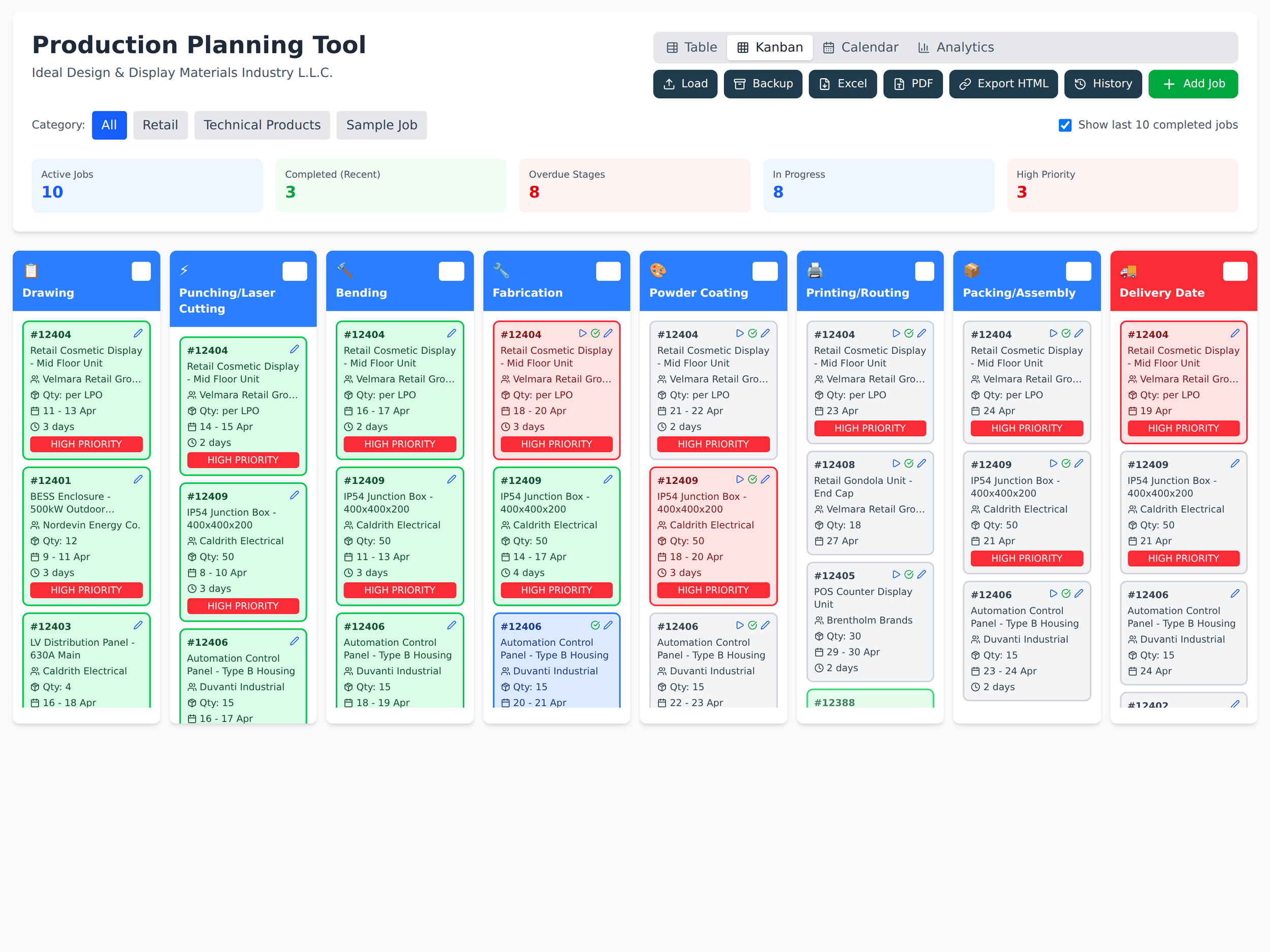Screen dimensions: 1270x952
Task: Edit #12409 card in Bending column
Action: point(451,479)
